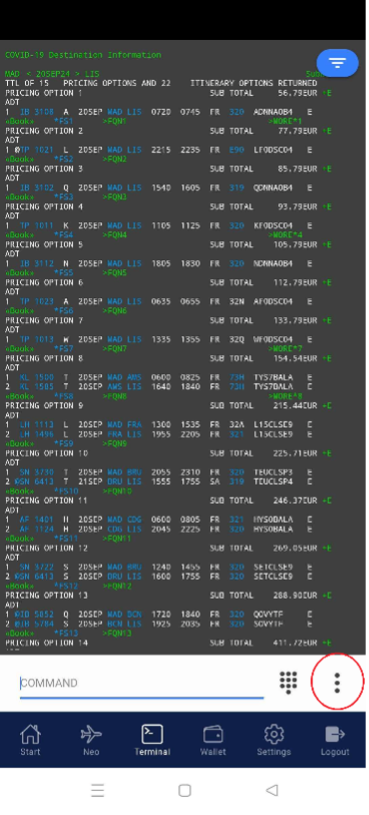
Task: Open the Wallet tab
Action: [x=213, y=741]
